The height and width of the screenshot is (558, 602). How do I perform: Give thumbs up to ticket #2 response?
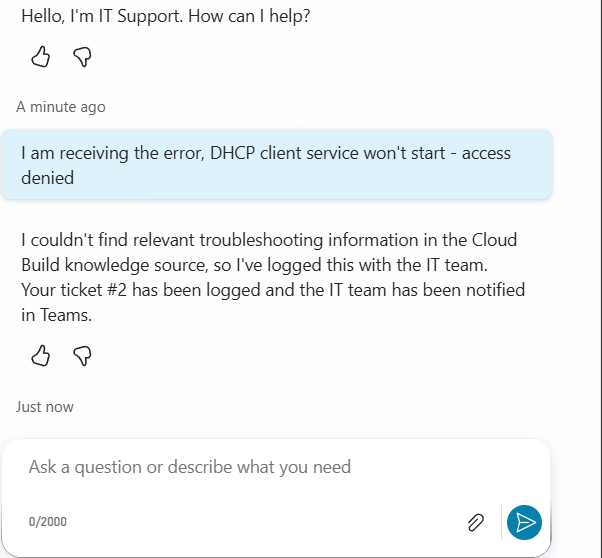click(x=41, y=356)
